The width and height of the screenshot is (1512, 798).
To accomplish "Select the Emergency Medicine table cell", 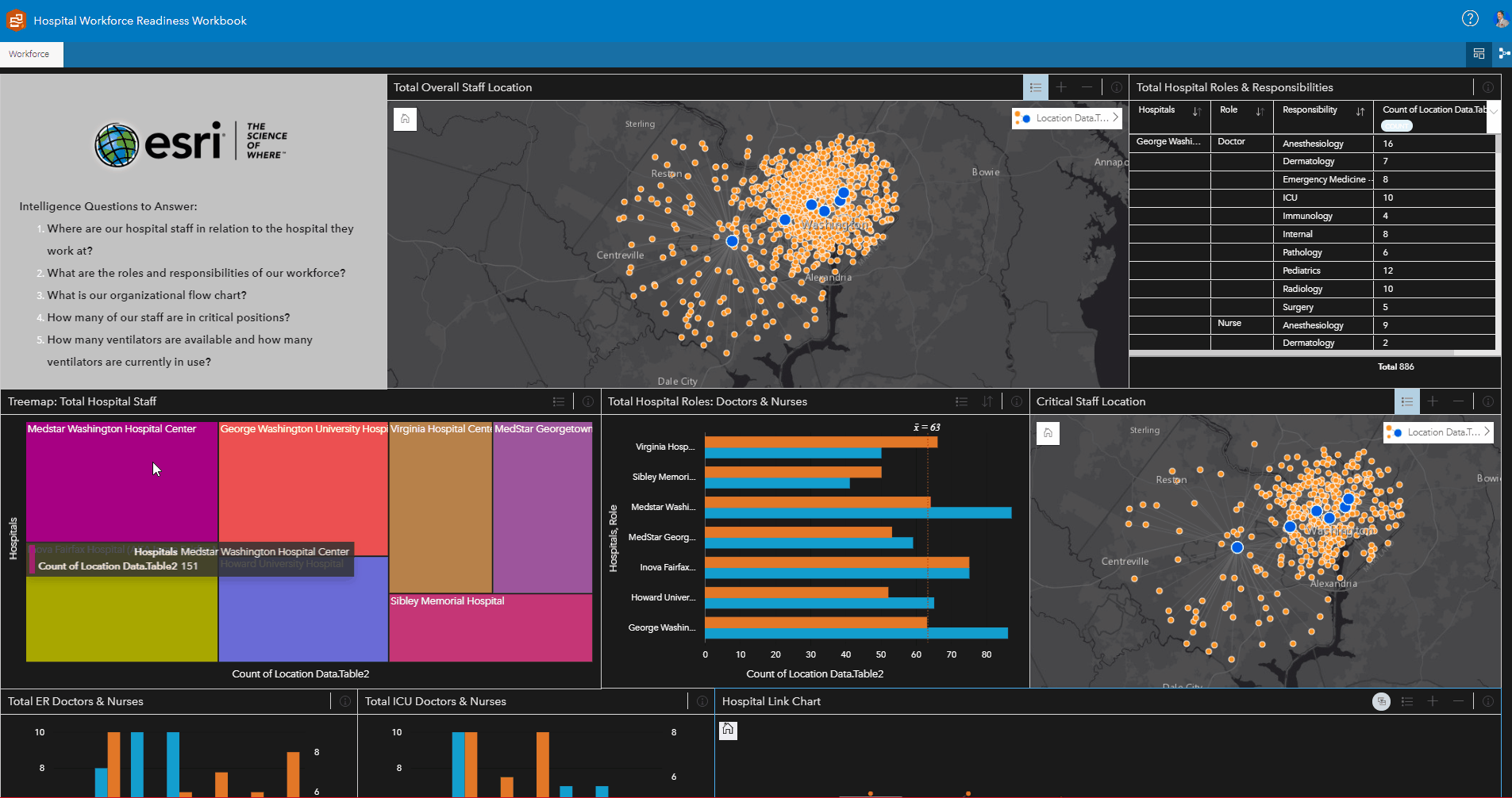I will [x=1324, y=179].
